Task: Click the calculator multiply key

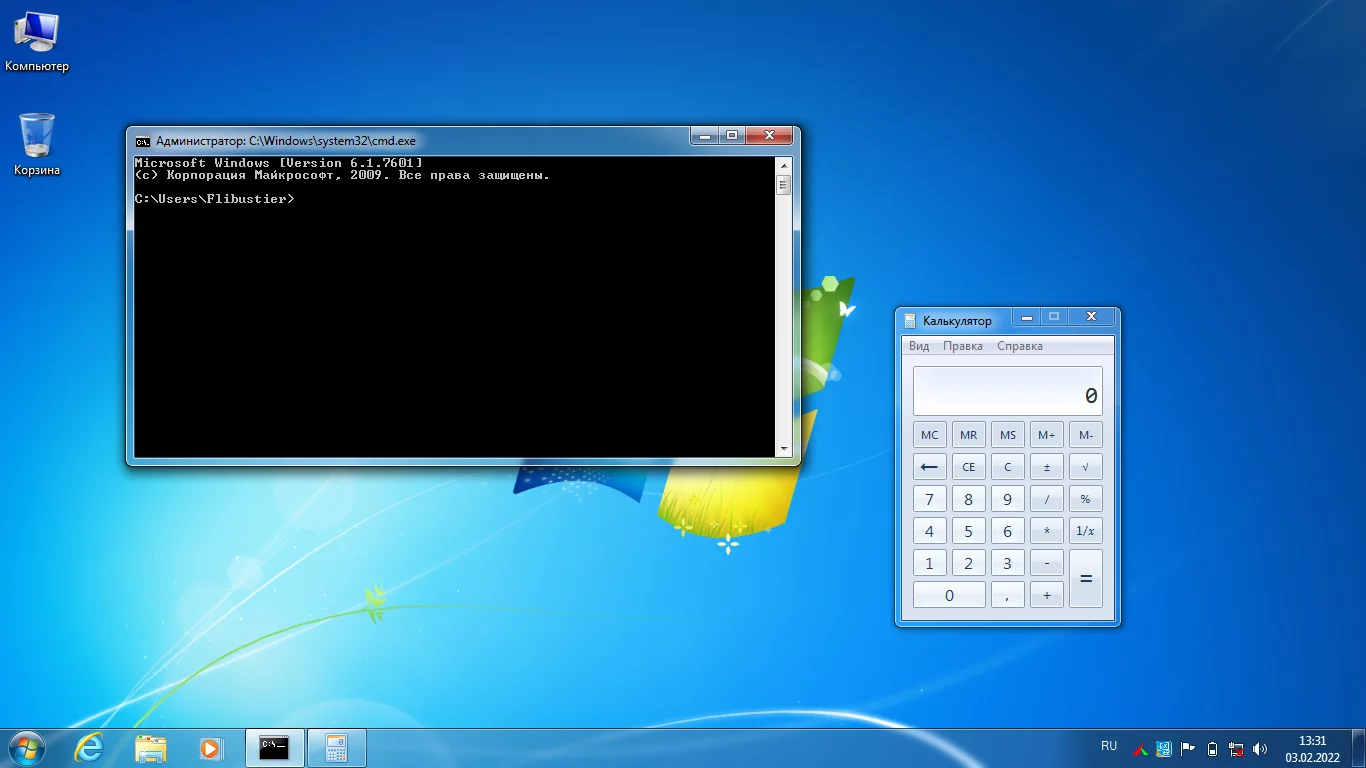Action: coord(1046,531)
